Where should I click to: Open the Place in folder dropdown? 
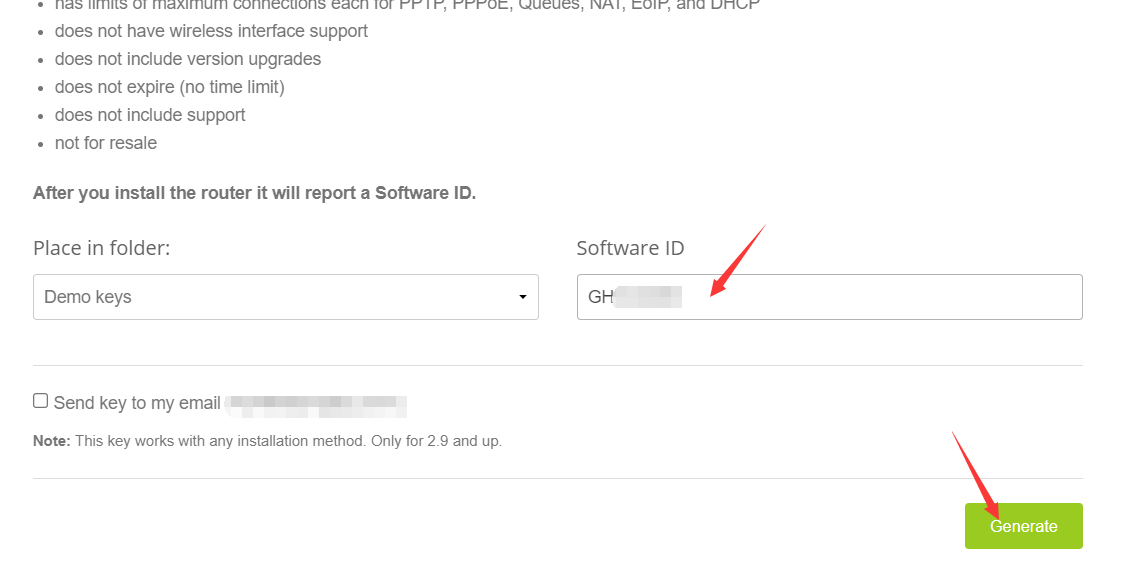point(285,297)
